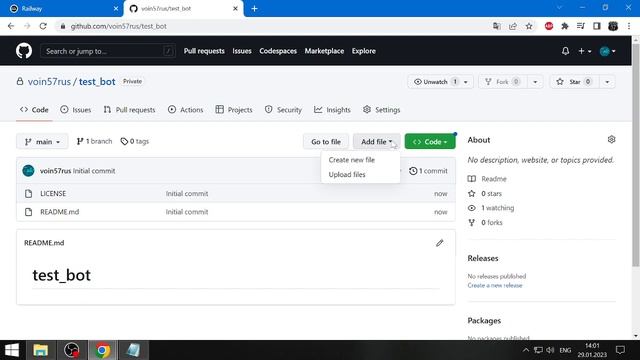View the 1 commit history
Viewport: 640px width, 360px height.
428,171
